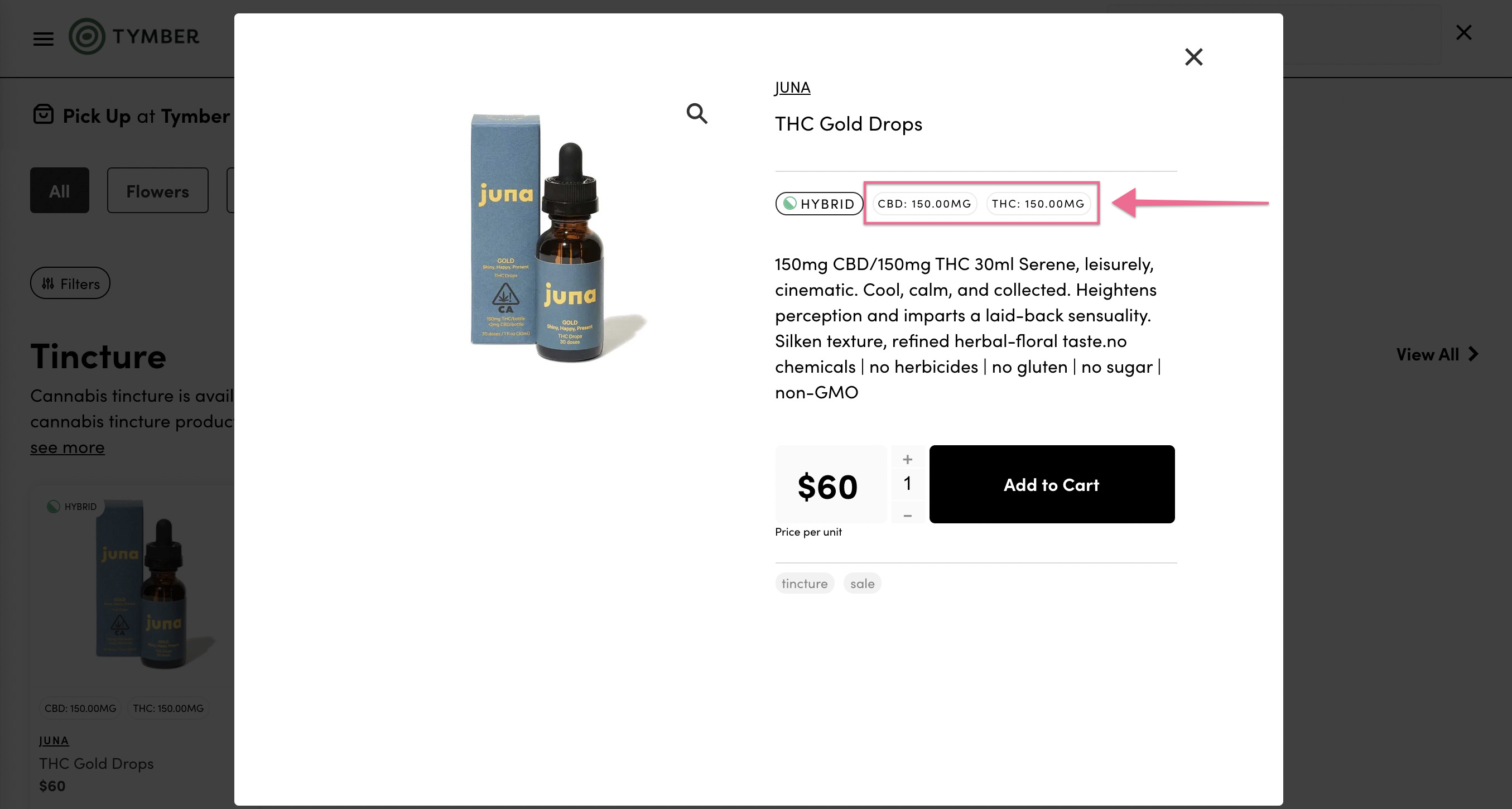Screen dimensions: 1512x809
Task: Expand View All for Tincture
Action: coord(1437,354)
